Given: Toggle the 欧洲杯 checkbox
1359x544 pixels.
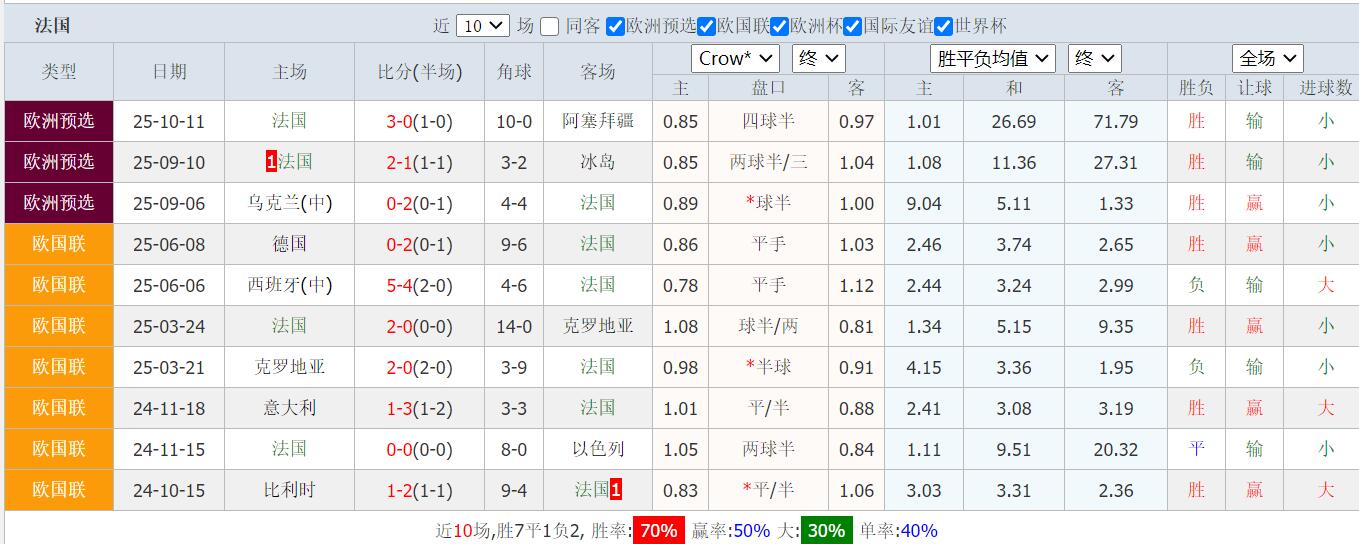Looking at the screenshot, I should [x=779, y=27].
